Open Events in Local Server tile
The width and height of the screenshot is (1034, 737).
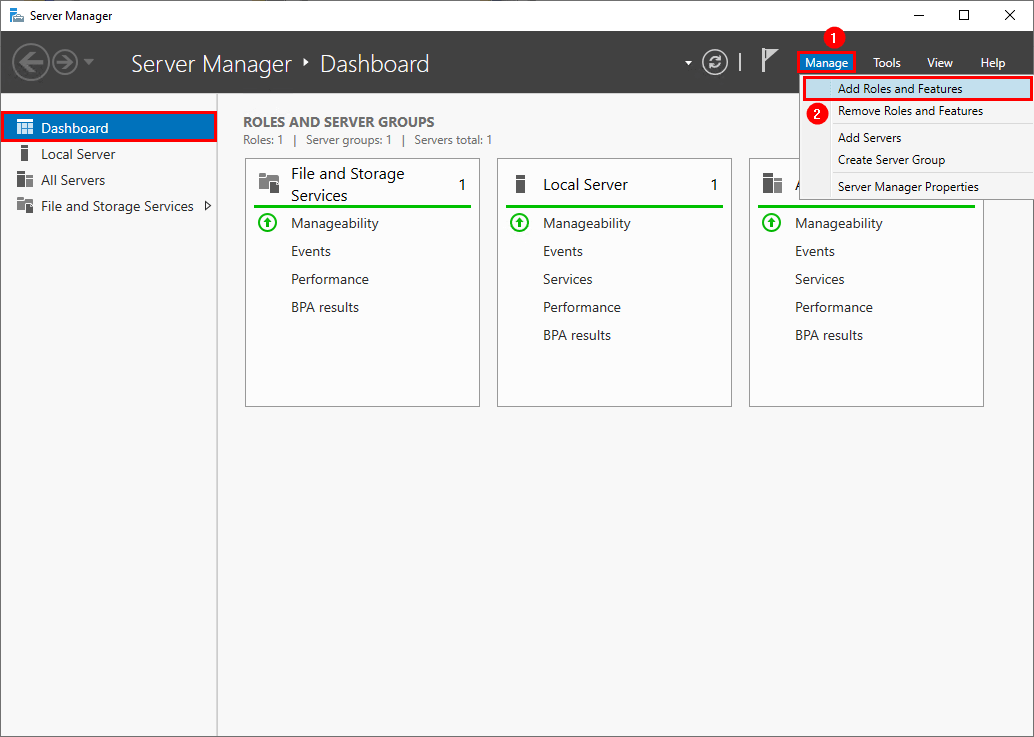point(563,251)
